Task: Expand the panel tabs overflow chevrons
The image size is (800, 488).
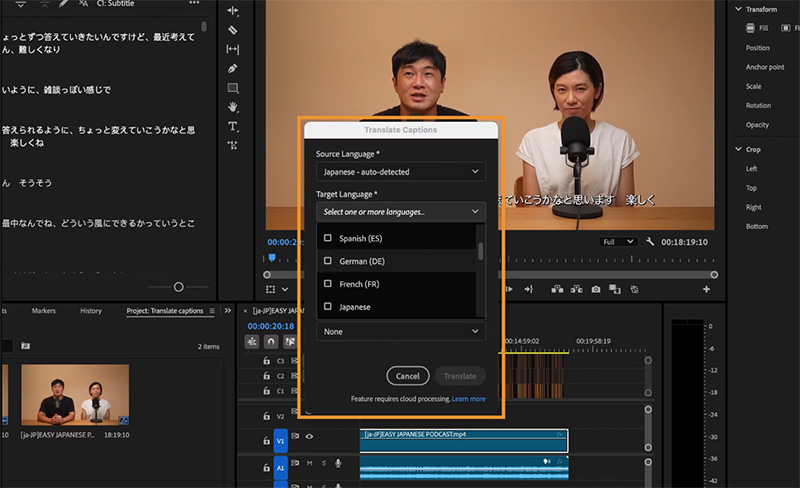Action: click(228, 310)
